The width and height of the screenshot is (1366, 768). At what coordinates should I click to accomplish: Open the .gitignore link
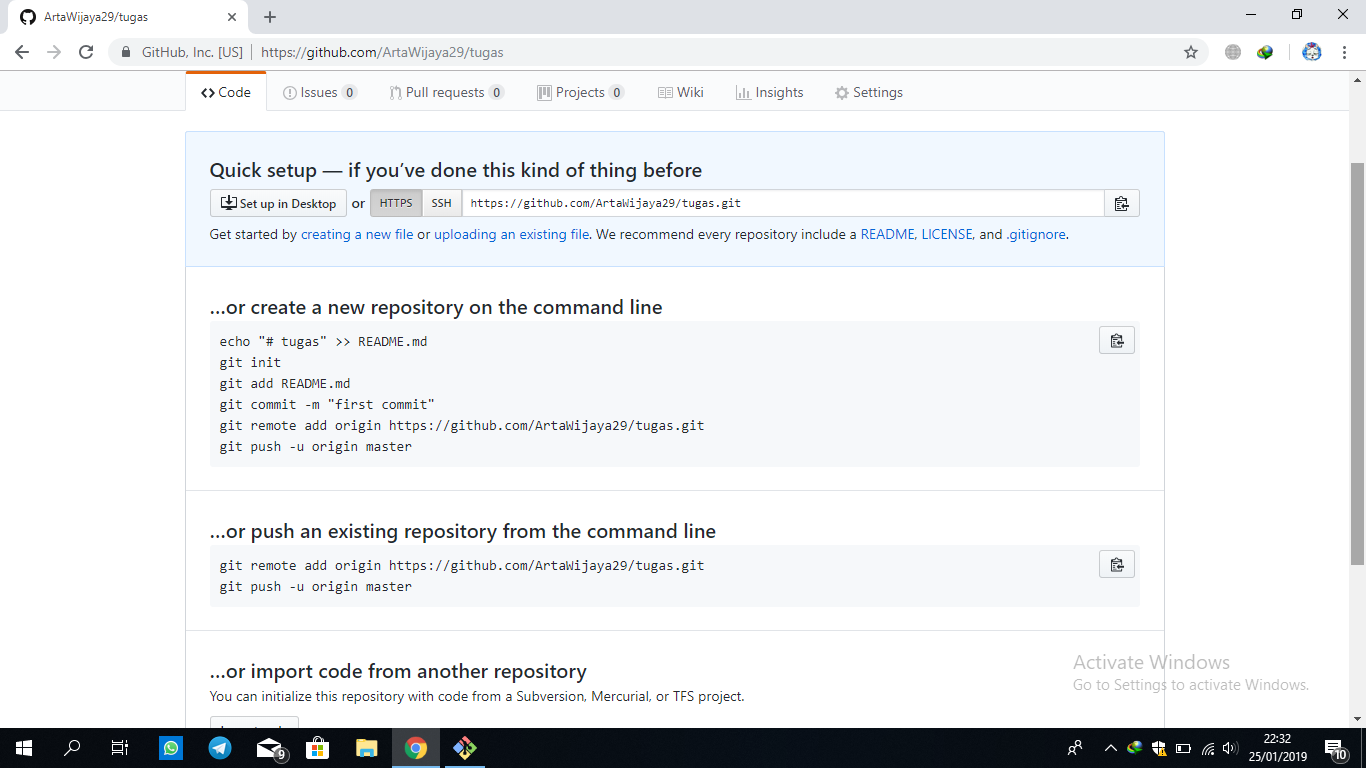click(x=1036, y=234)
